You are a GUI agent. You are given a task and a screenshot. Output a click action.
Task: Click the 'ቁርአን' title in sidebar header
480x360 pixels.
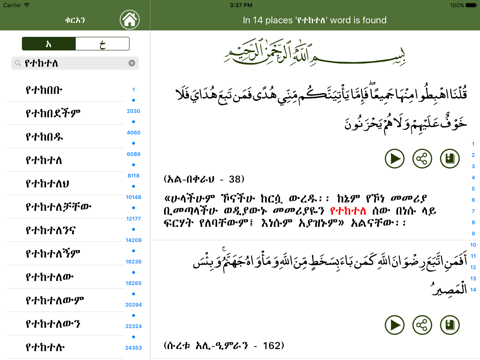[75, 20]
